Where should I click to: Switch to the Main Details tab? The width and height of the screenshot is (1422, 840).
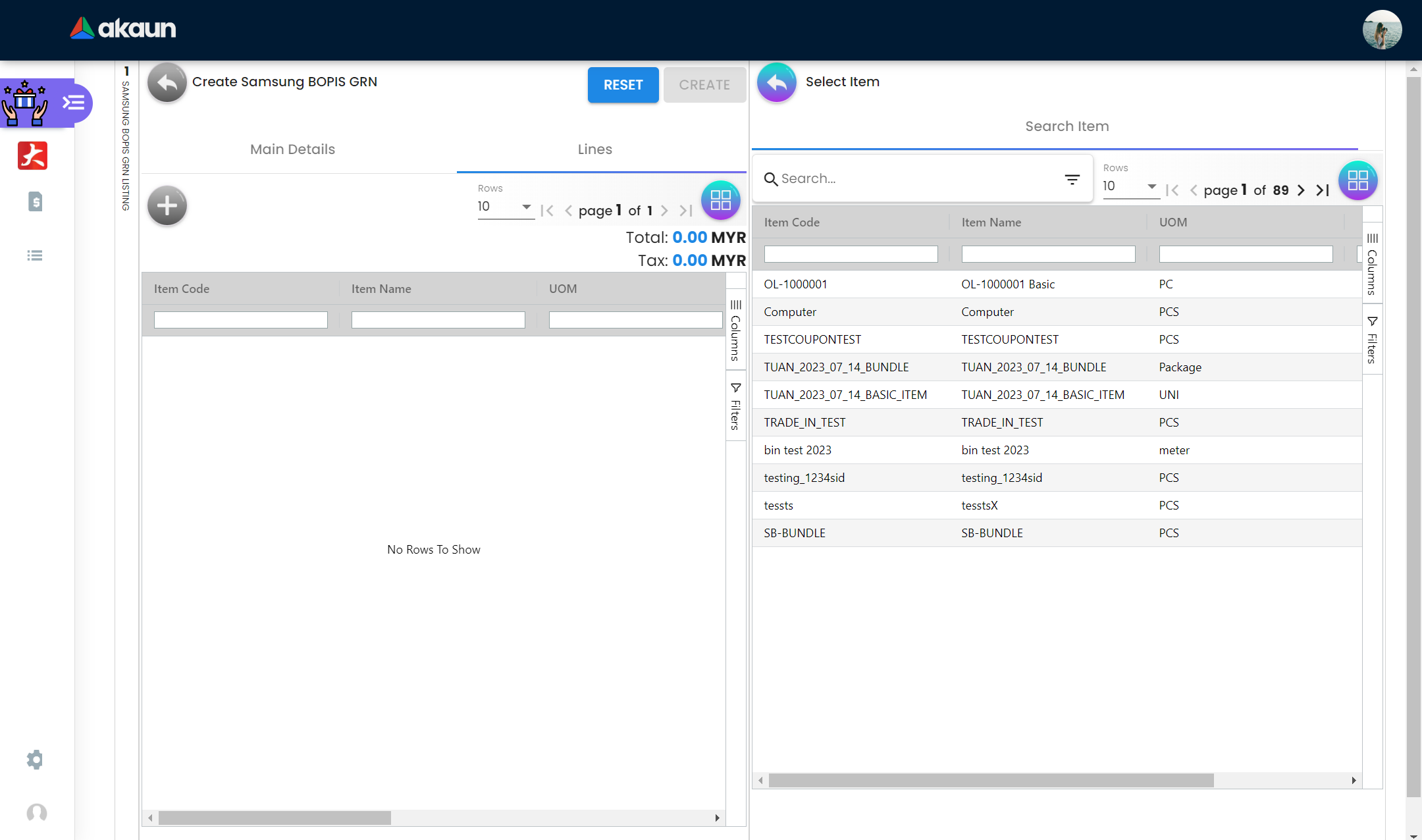[x=292, y=149]
